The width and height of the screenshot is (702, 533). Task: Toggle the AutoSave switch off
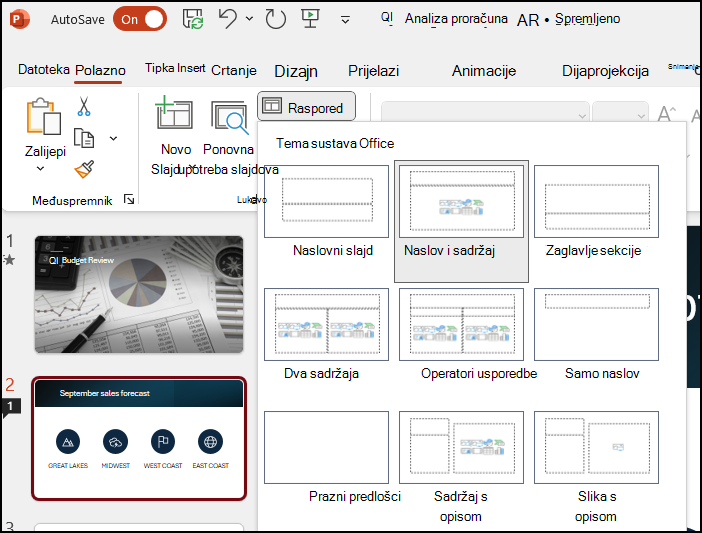pos(140,19)
